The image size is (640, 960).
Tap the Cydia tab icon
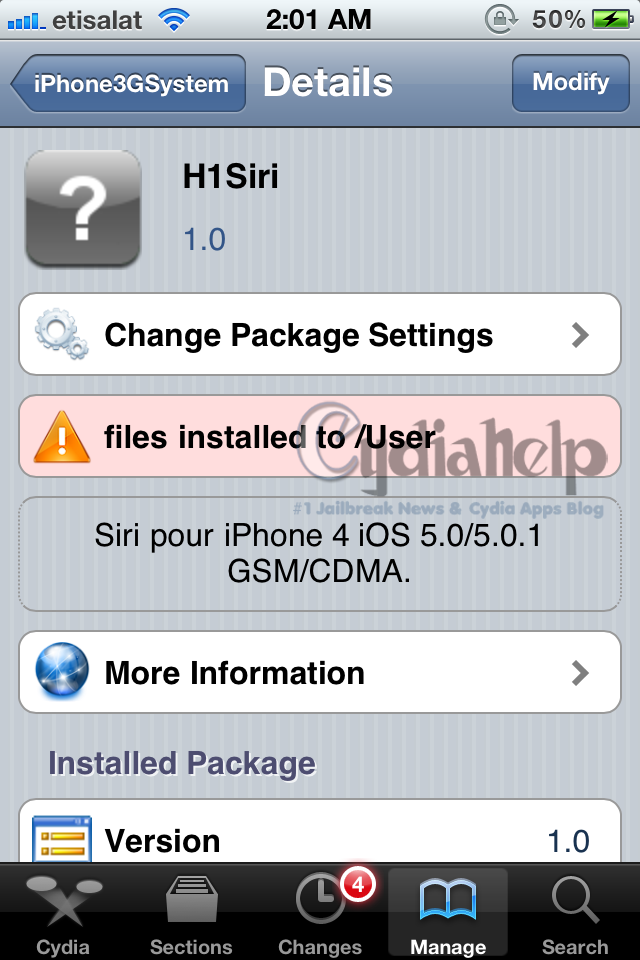pos(63,900)
